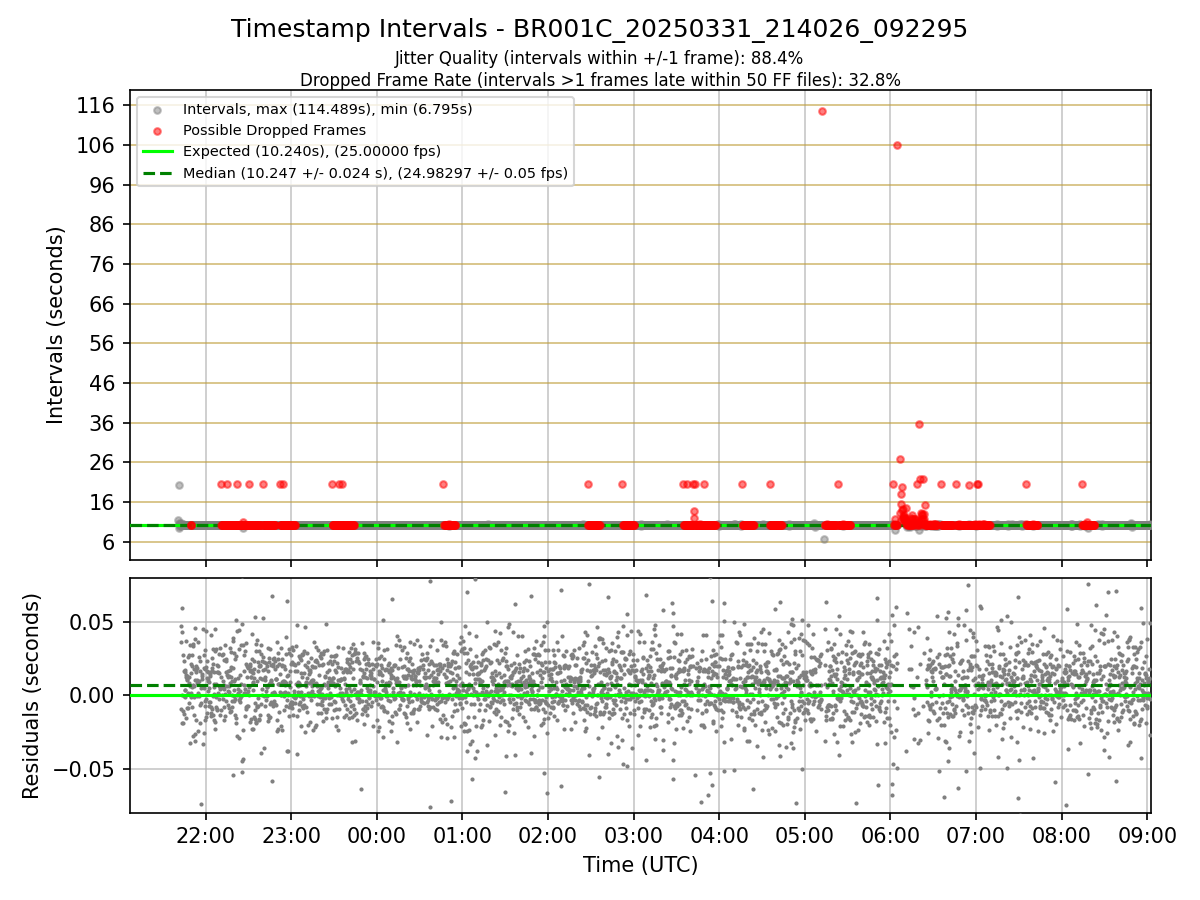Click the gray point at 20 seconds near 21:40
This screenshot has width=1200, height=900.
pos(179,485)
